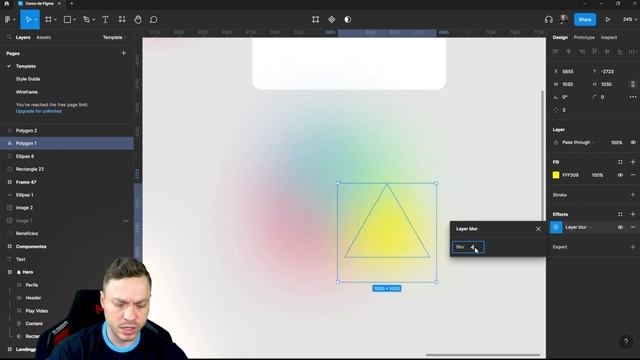Screen dimensions: 640x360
Task: Click the Create component icon
Action: pos(331,20)
